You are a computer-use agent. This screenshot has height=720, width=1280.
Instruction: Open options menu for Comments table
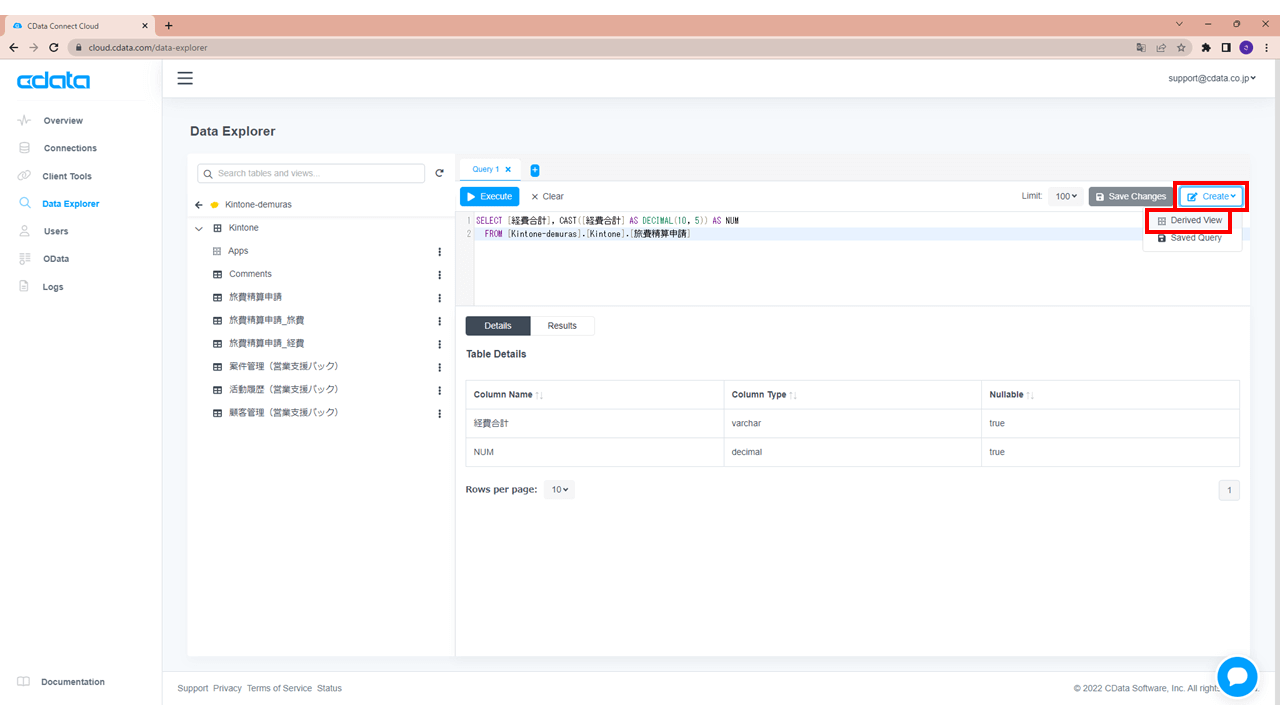pos(439,274)
